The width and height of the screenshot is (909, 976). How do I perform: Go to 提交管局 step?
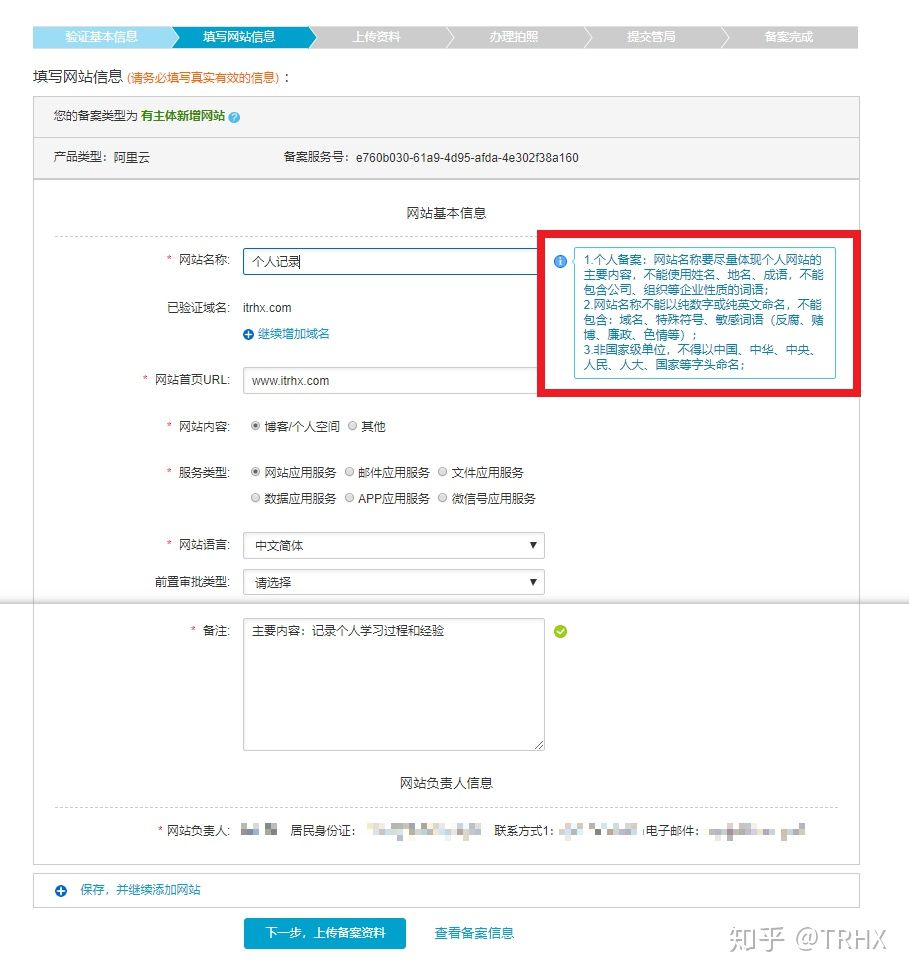[651, 37]
